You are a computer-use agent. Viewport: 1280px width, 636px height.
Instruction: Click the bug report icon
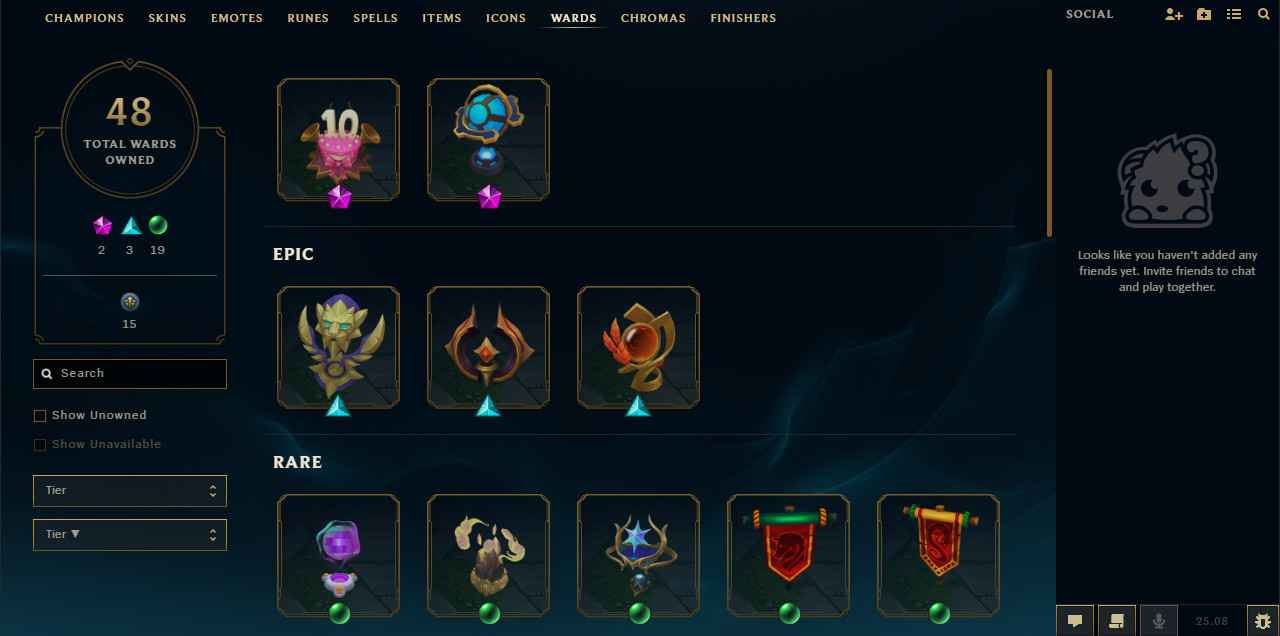click(x=1263, y=621)
